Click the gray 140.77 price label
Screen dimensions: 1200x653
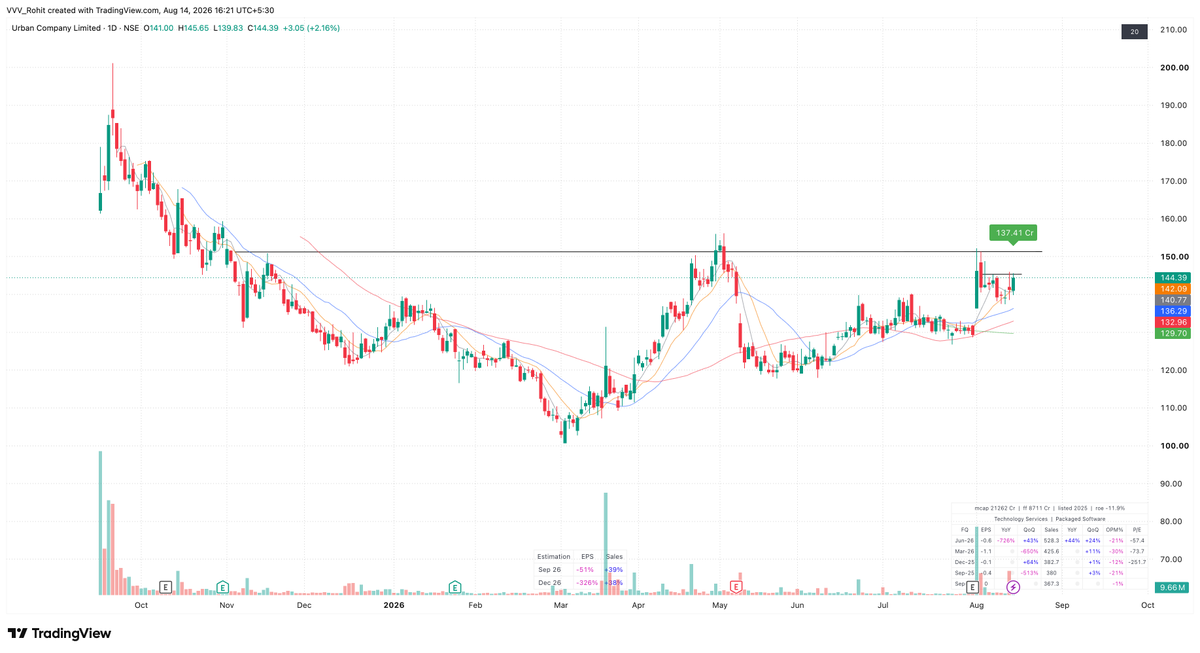coord(1171,300)
